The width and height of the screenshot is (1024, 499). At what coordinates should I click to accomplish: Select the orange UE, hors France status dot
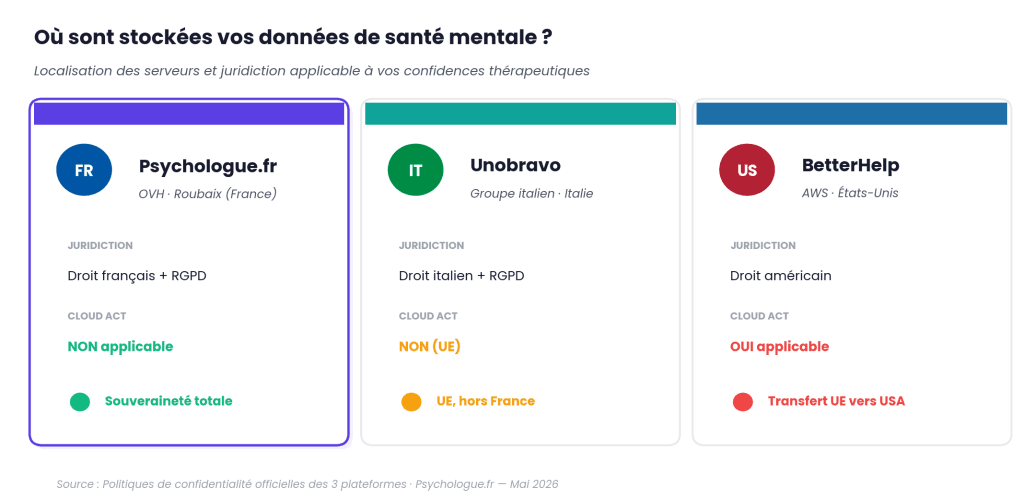click(x=411, y=402)
